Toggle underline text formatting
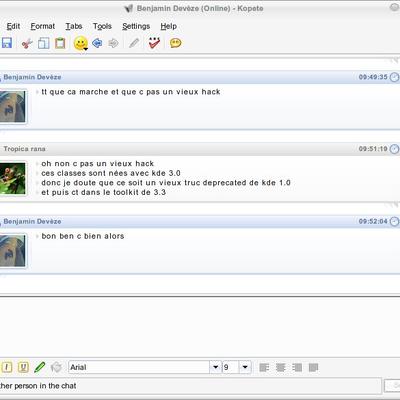Screen dimensions: 400x400 pyautogui.click(x=23, y=367)
